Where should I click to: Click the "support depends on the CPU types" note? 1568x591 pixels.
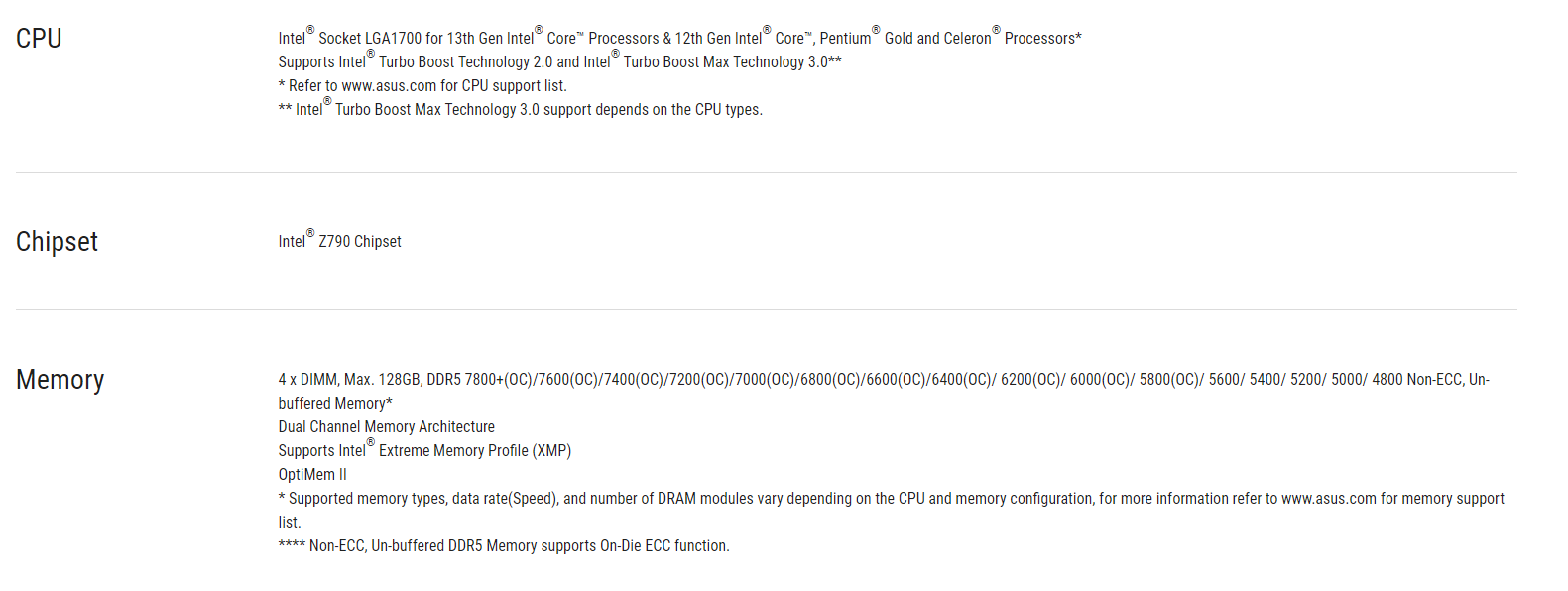click(653, 110)
